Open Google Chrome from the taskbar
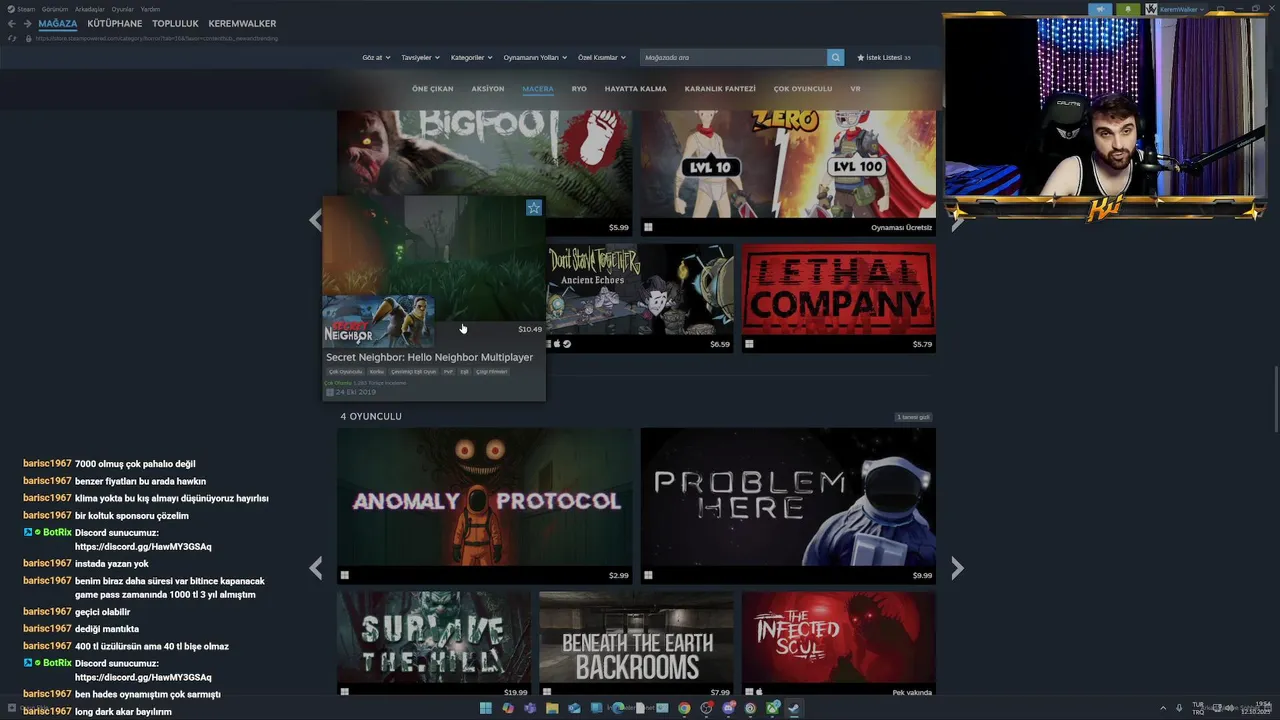Image resolution: width=1280 pixels, height=720 pixels. [684, 708]
